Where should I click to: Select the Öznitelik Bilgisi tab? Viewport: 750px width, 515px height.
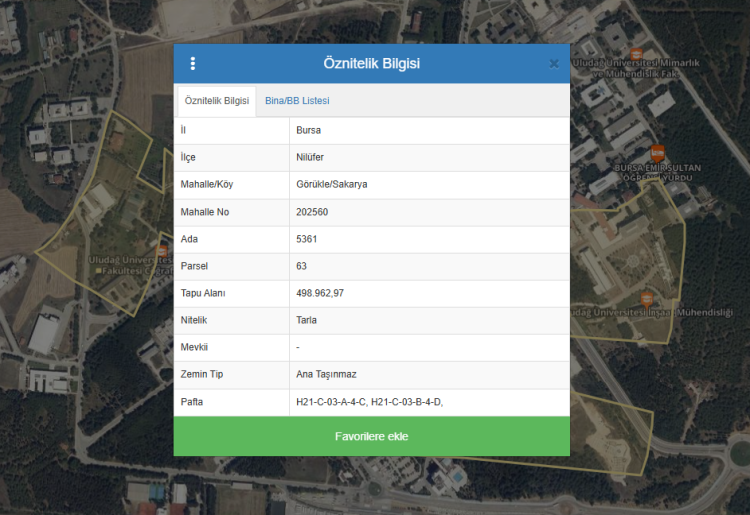(x=217, y=101)
